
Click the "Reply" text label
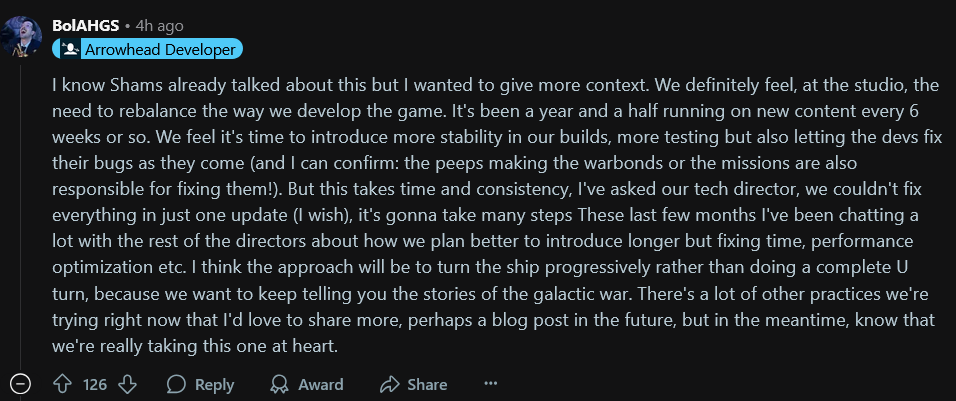214,384
